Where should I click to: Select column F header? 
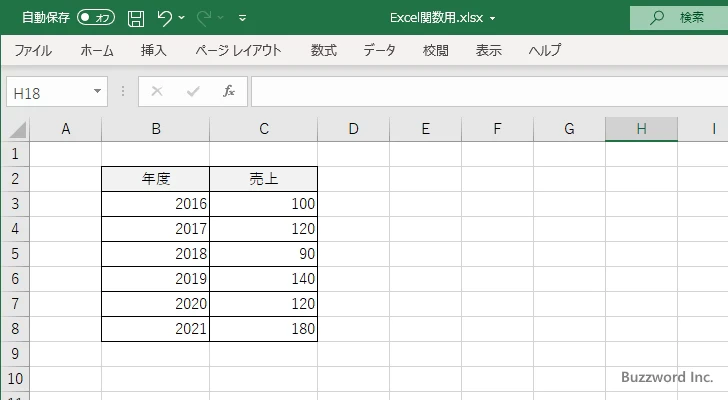pyautogui.click(x=497, y=129)
